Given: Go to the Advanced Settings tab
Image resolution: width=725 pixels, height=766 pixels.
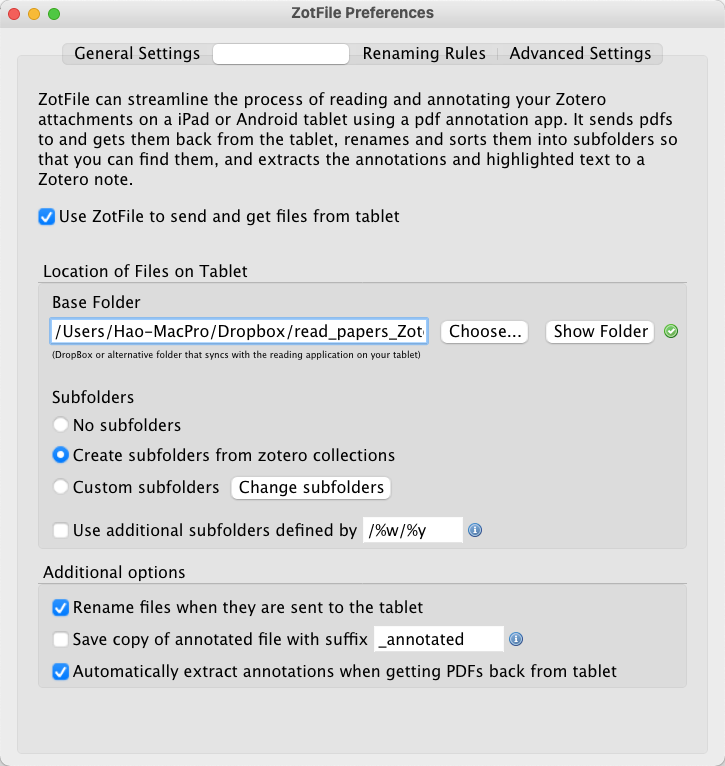Looking at the screenshot, I should (x=580, y=54).
